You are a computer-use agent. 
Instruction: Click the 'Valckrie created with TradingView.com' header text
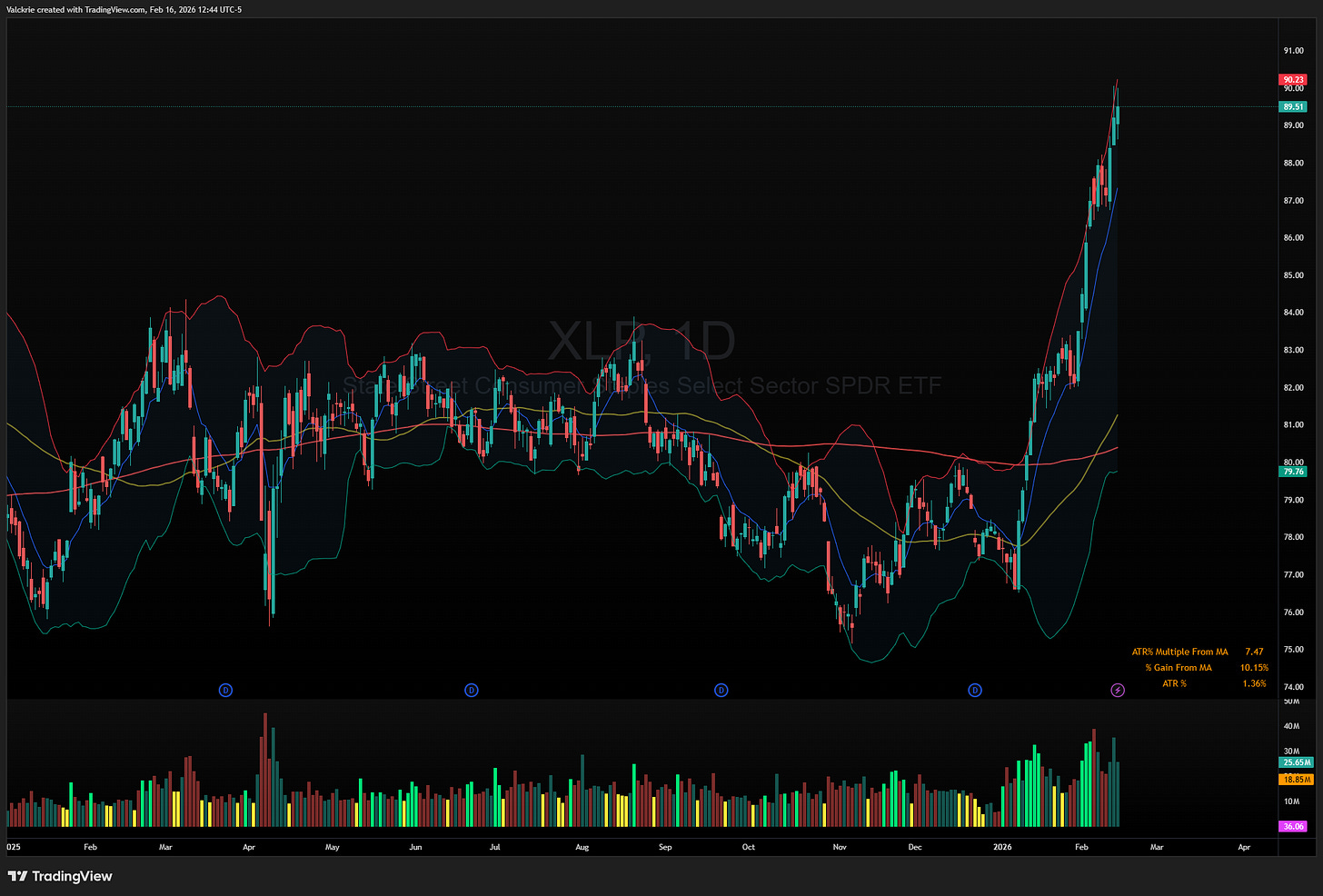75,10
